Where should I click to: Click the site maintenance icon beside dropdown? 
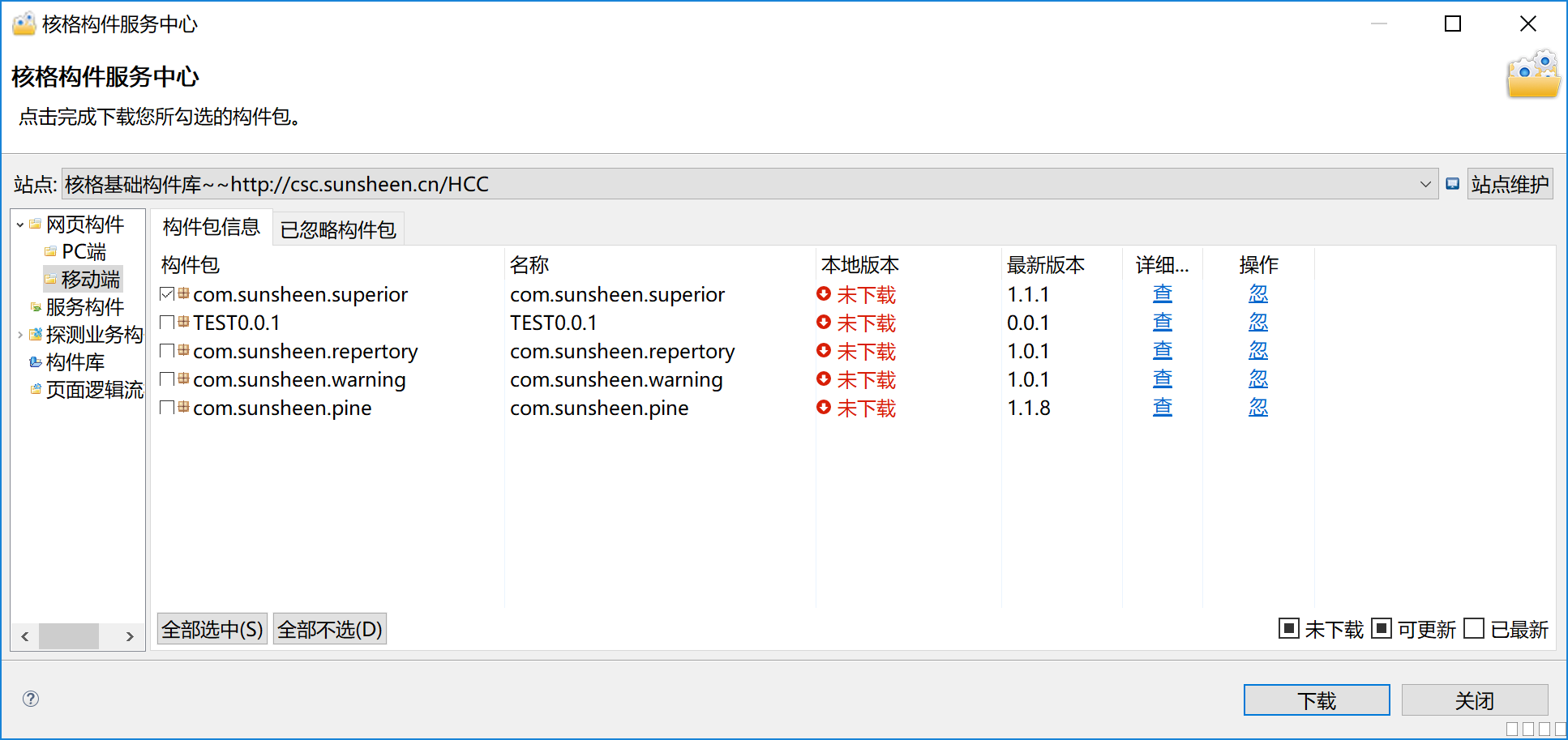click(x=1452, y=184)
